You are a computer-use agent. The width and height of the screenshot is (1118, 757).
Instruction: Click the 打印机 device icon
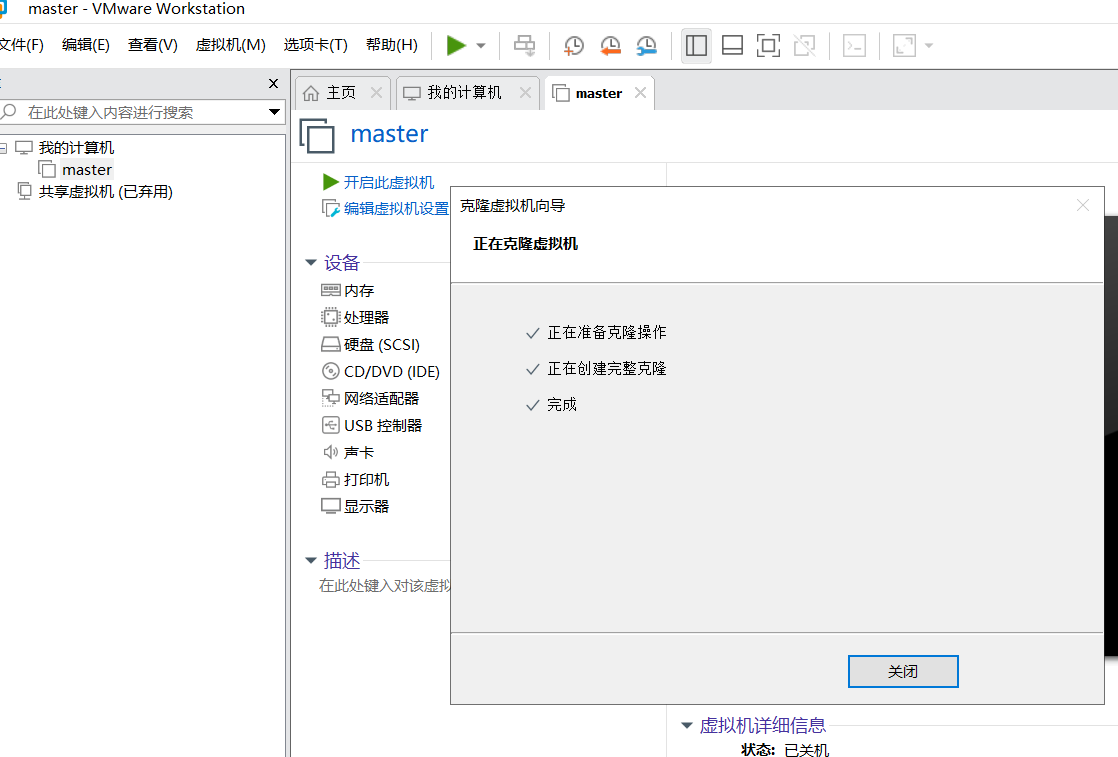pyautogui.click(x=330, y=479)
